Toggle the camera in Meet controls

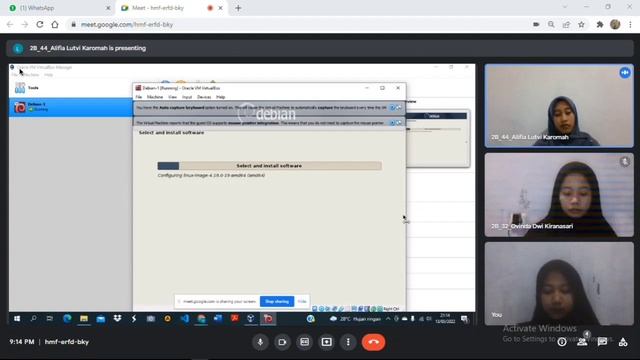(282, 342)
